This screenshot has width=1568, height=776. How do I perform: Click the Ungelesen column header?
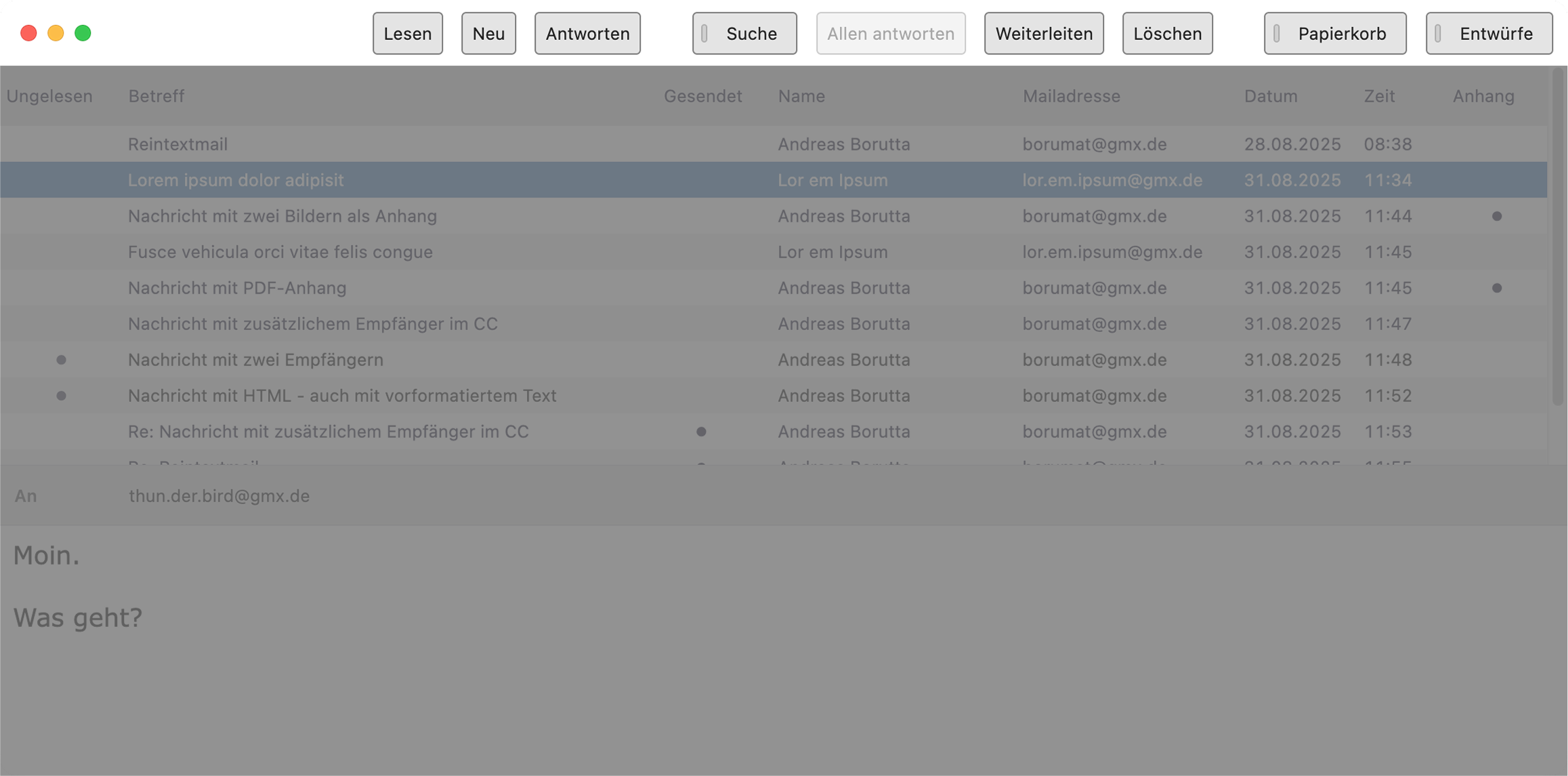click(49, 96)
